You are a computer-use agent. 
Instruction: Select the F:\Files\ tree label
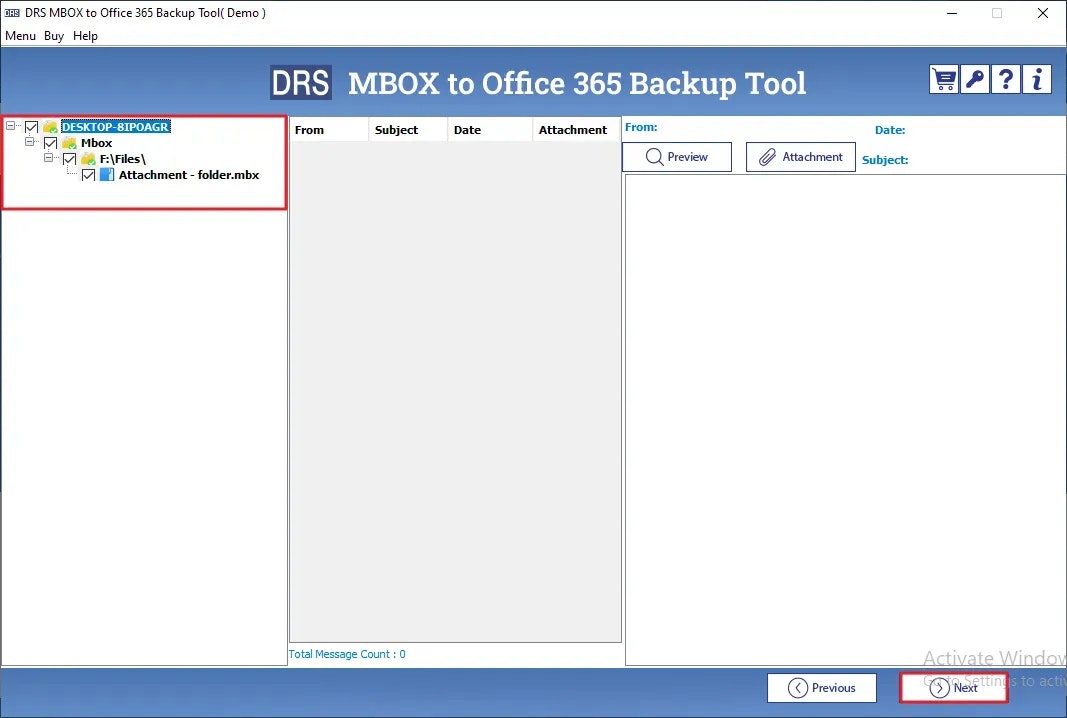[123, 159]
